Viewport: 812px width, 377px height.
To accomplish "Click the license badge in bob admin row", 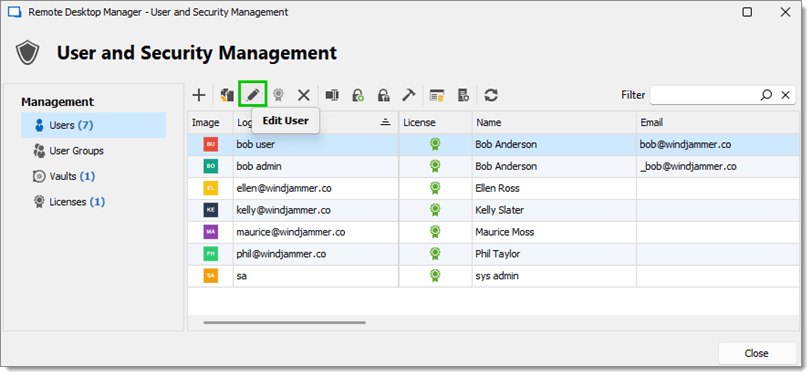I will (435, 166).
